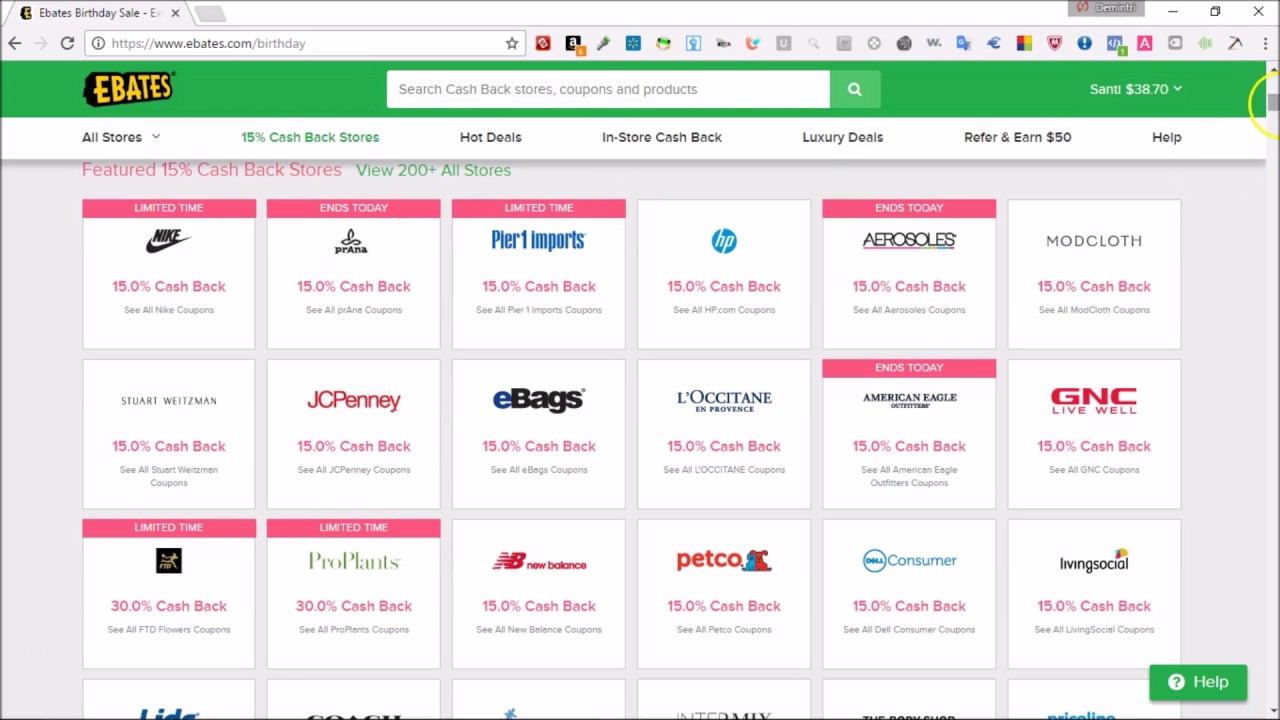Open the pink letter A extension
The image size is (1280, 720).
coord(1145,43)
